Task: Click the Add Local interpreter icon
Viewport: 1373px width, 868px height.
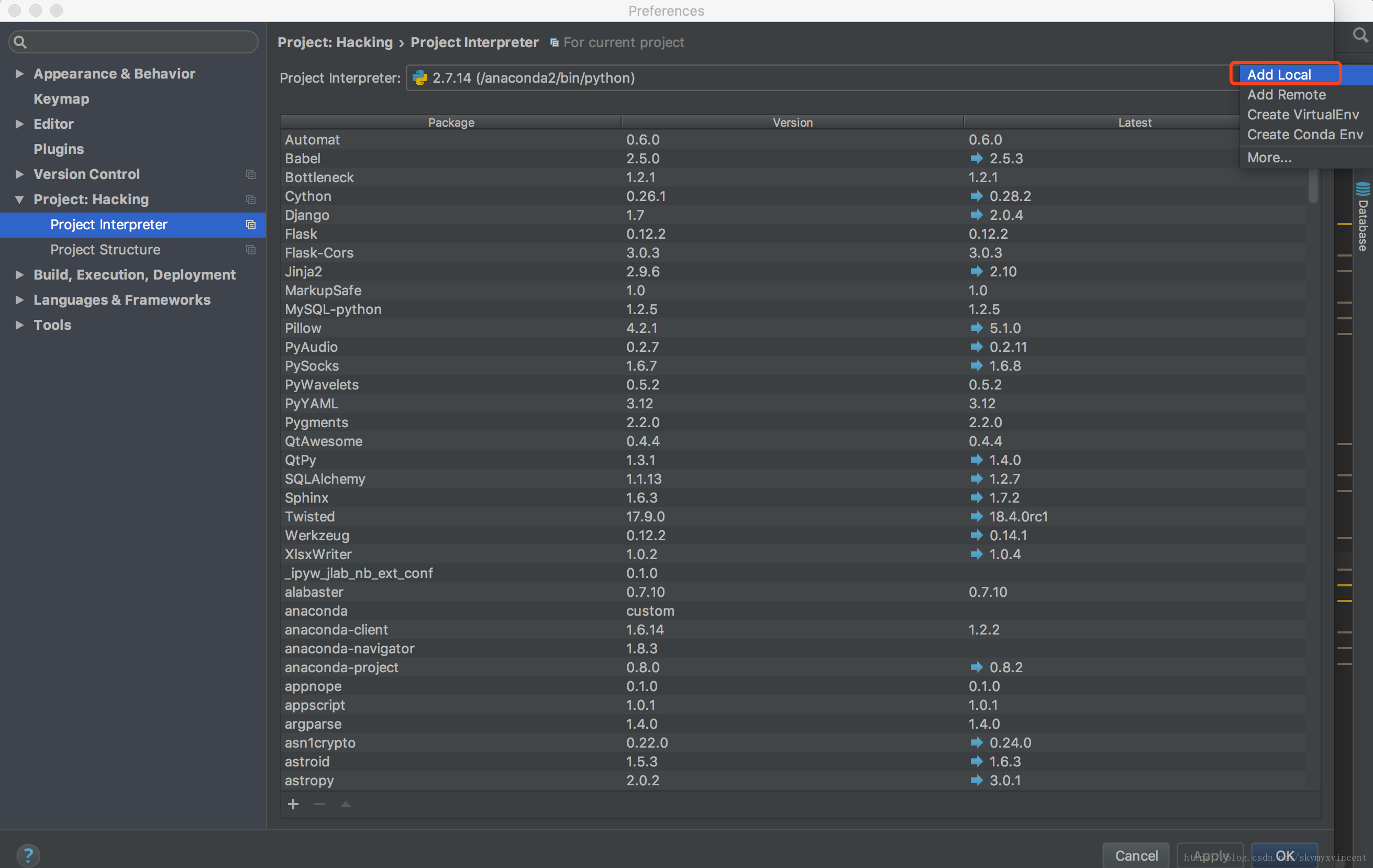Action: tap(1280, 75)
